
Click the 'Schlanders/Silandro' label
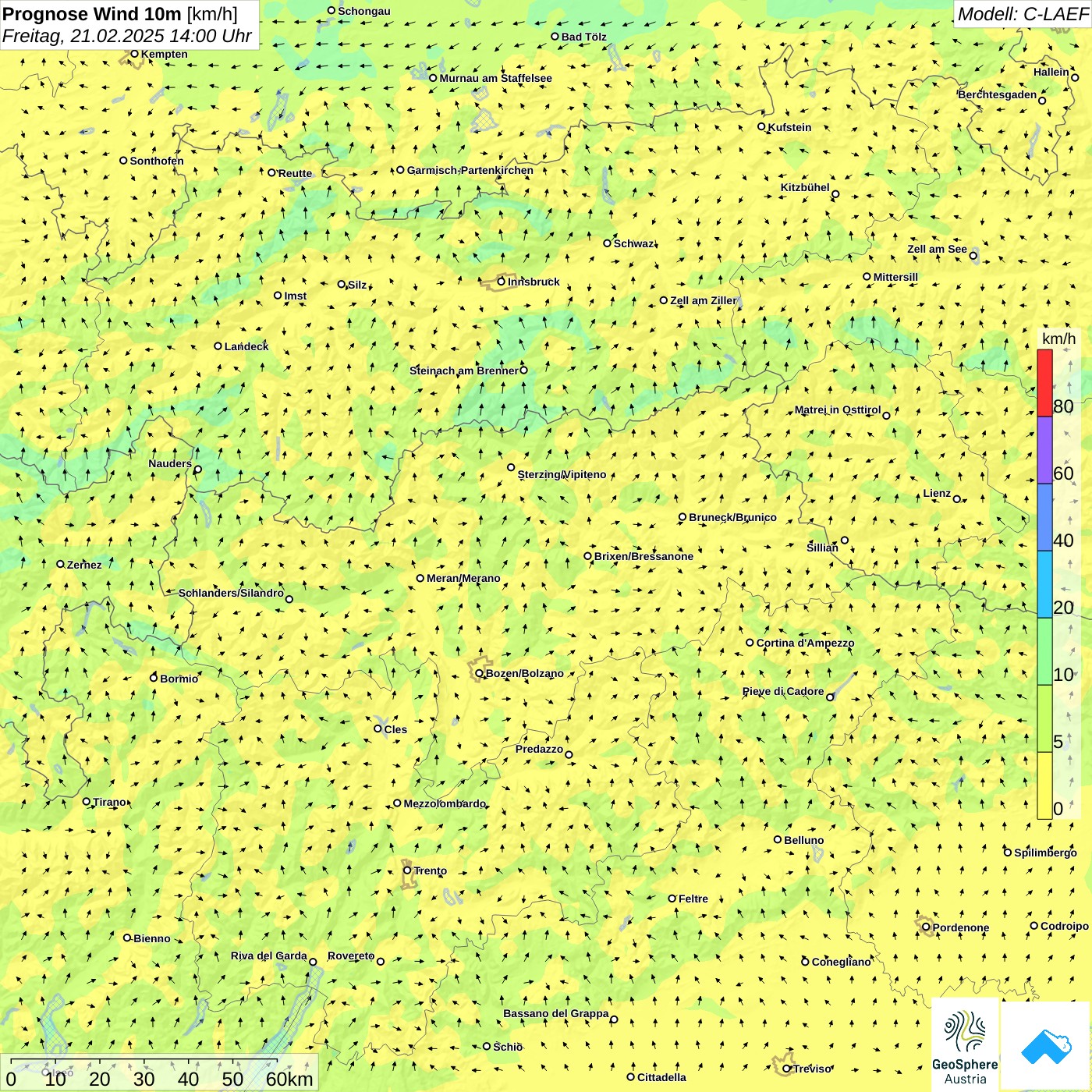(x=231, y=593)
